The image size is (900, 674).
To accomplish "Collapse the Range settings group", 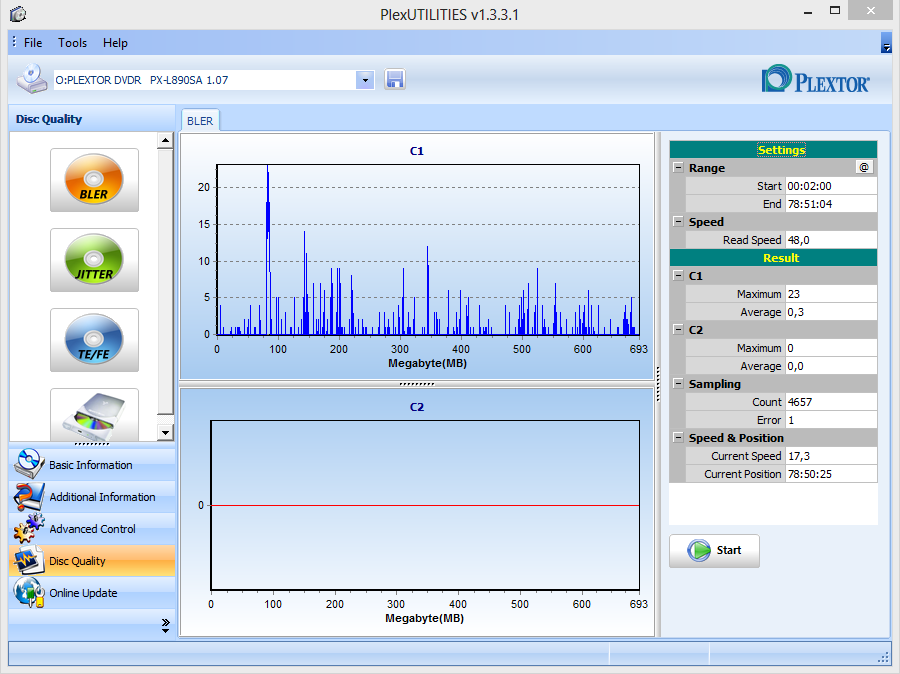I will point(678,168).
